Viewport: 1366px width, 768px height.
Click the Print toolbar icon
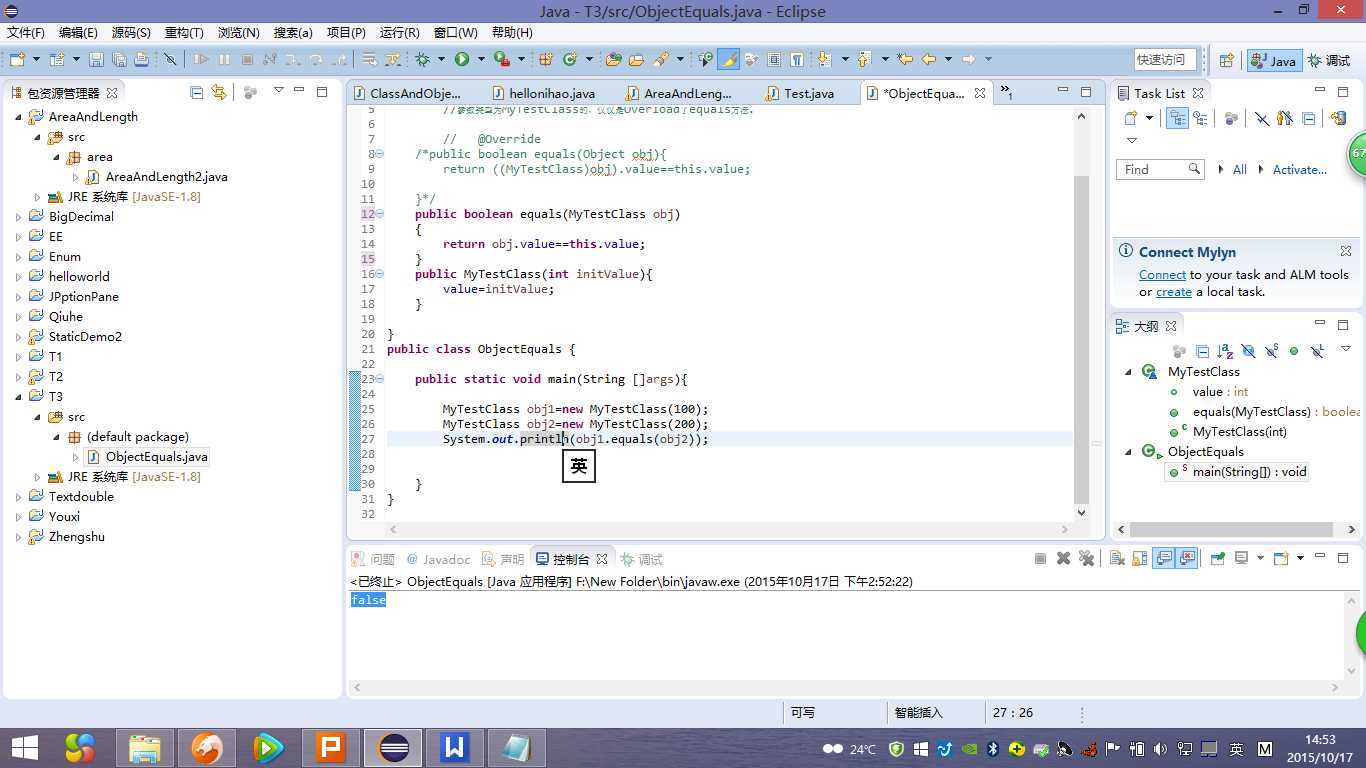141,60
